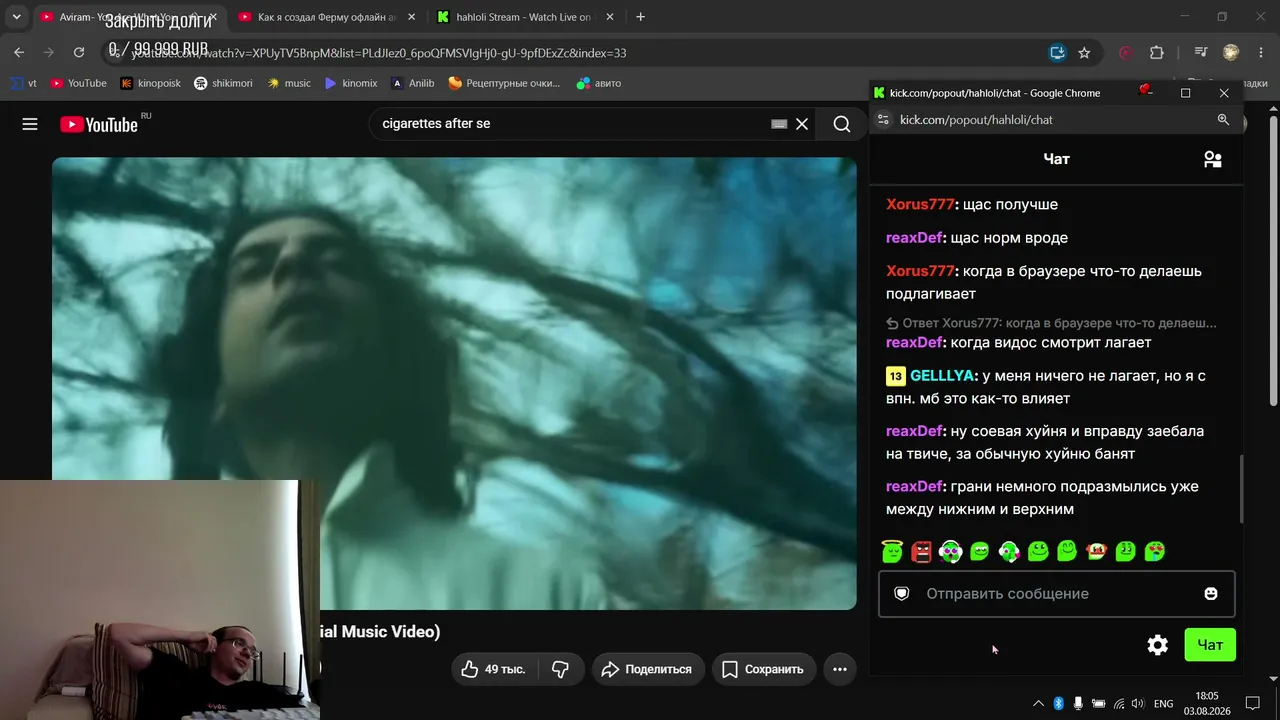
Task: Jump to the Ответ Xorus777 reply reference
Action: [x=1051, y=323]
